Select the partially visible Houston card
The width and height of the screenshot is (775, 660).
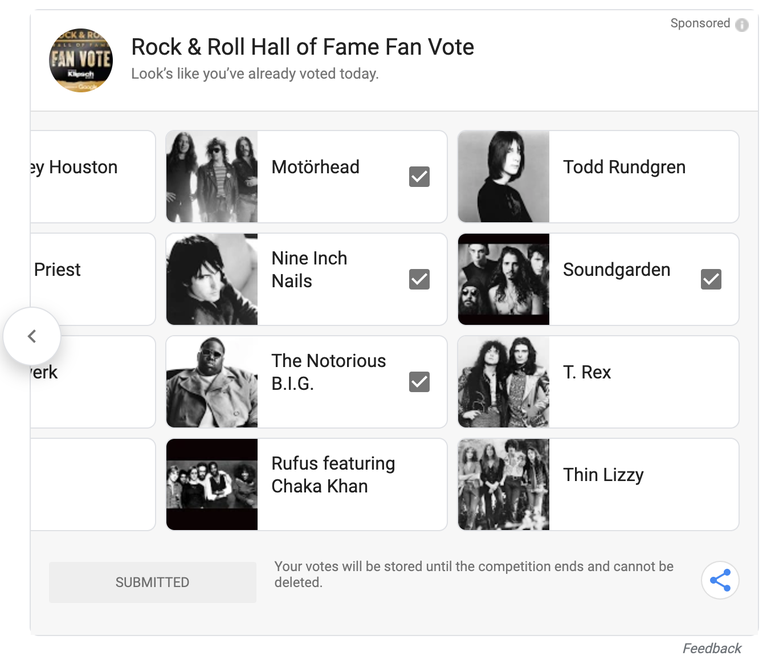point(92,177)
